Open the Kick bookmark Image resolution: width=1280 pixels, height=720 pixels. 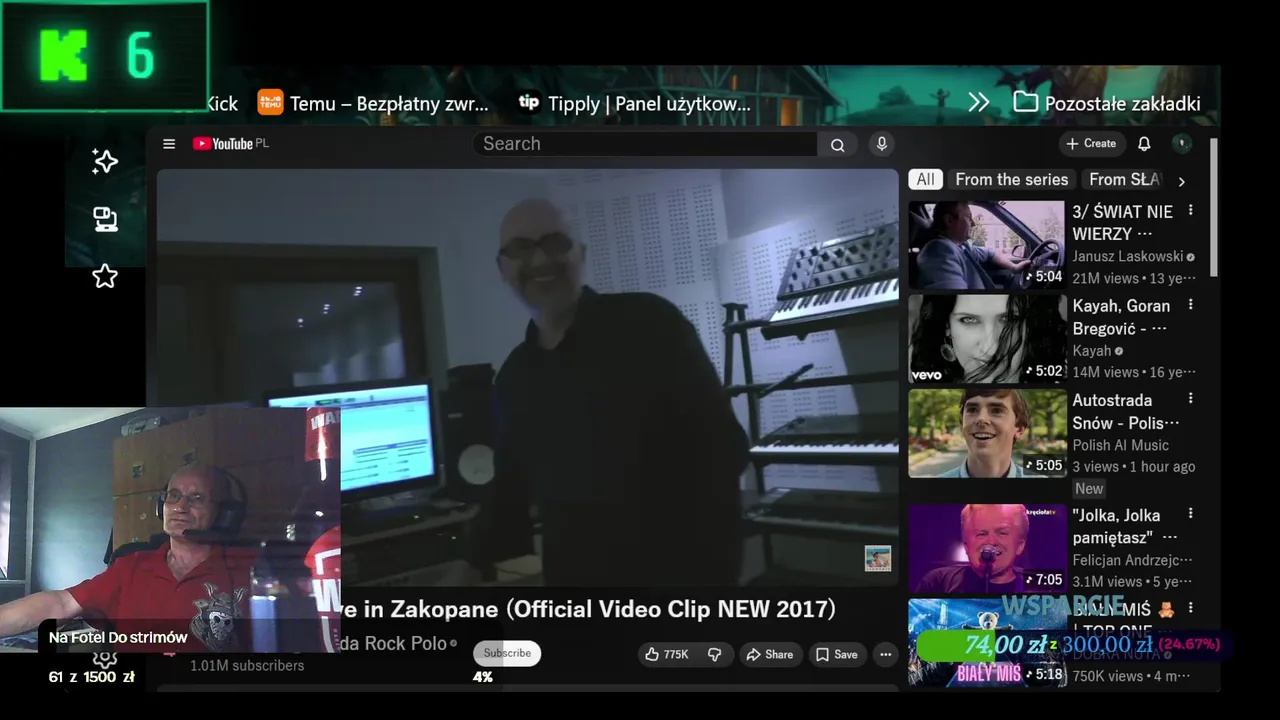pos(222,103)
